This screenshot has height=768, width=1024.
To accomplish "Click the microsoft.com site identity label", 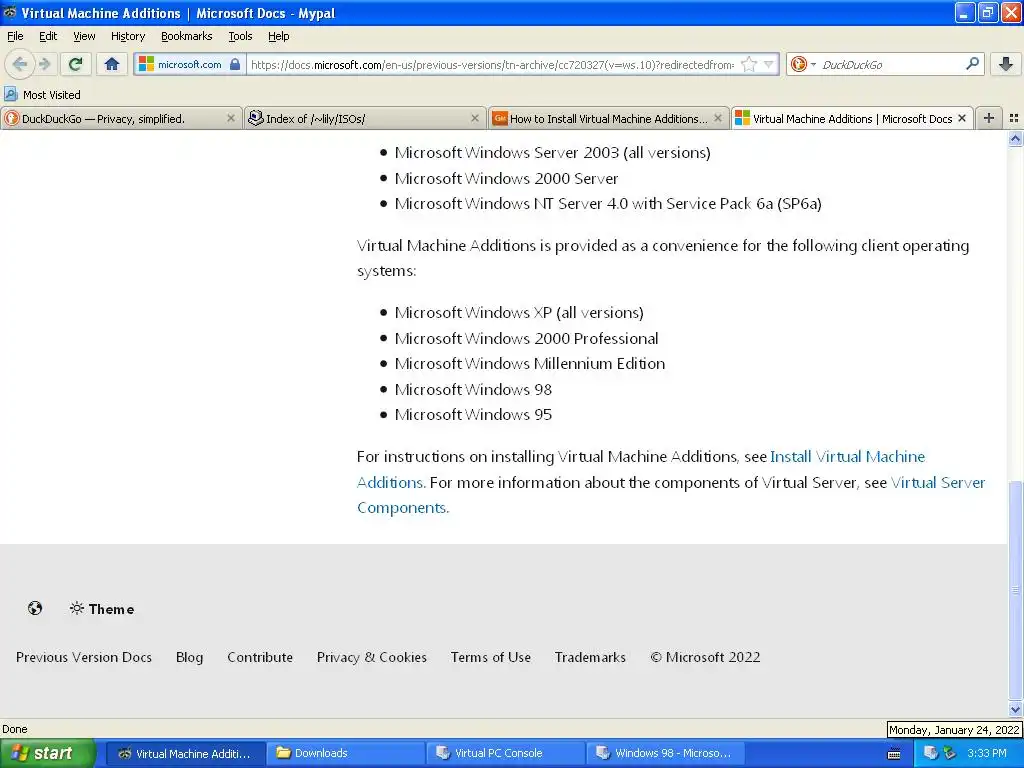I will coord(189,64).
